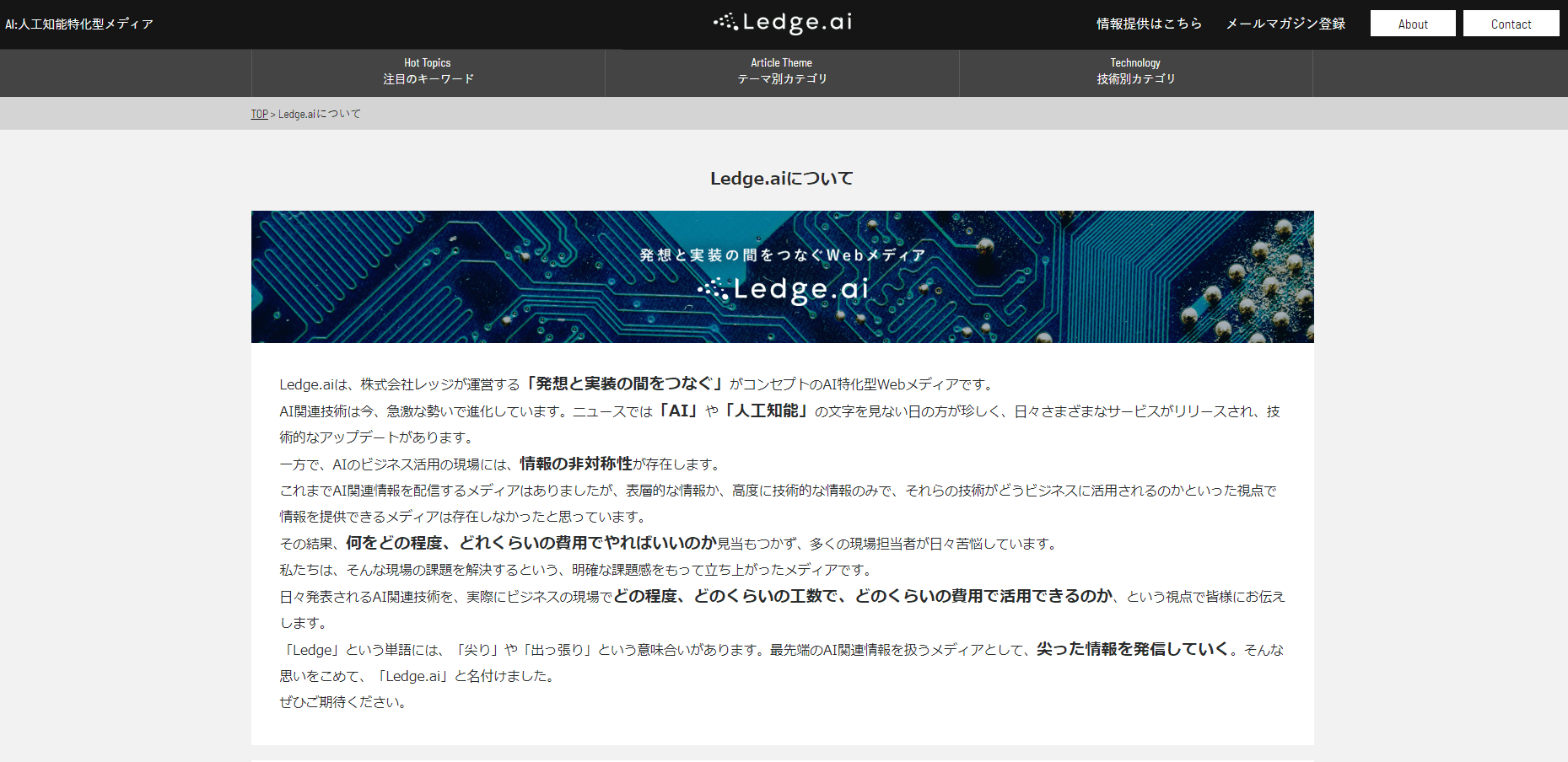
Task: Open the Contact page button
Action: click(x=1511, y=24)
